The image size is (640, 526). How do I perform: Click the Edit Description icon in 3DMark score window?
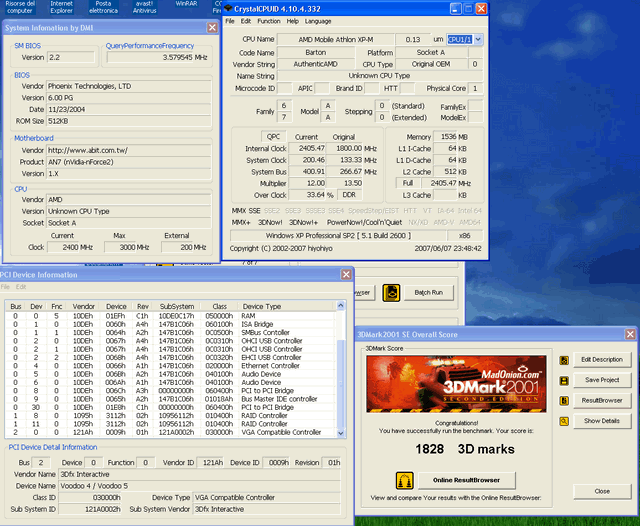564,360
